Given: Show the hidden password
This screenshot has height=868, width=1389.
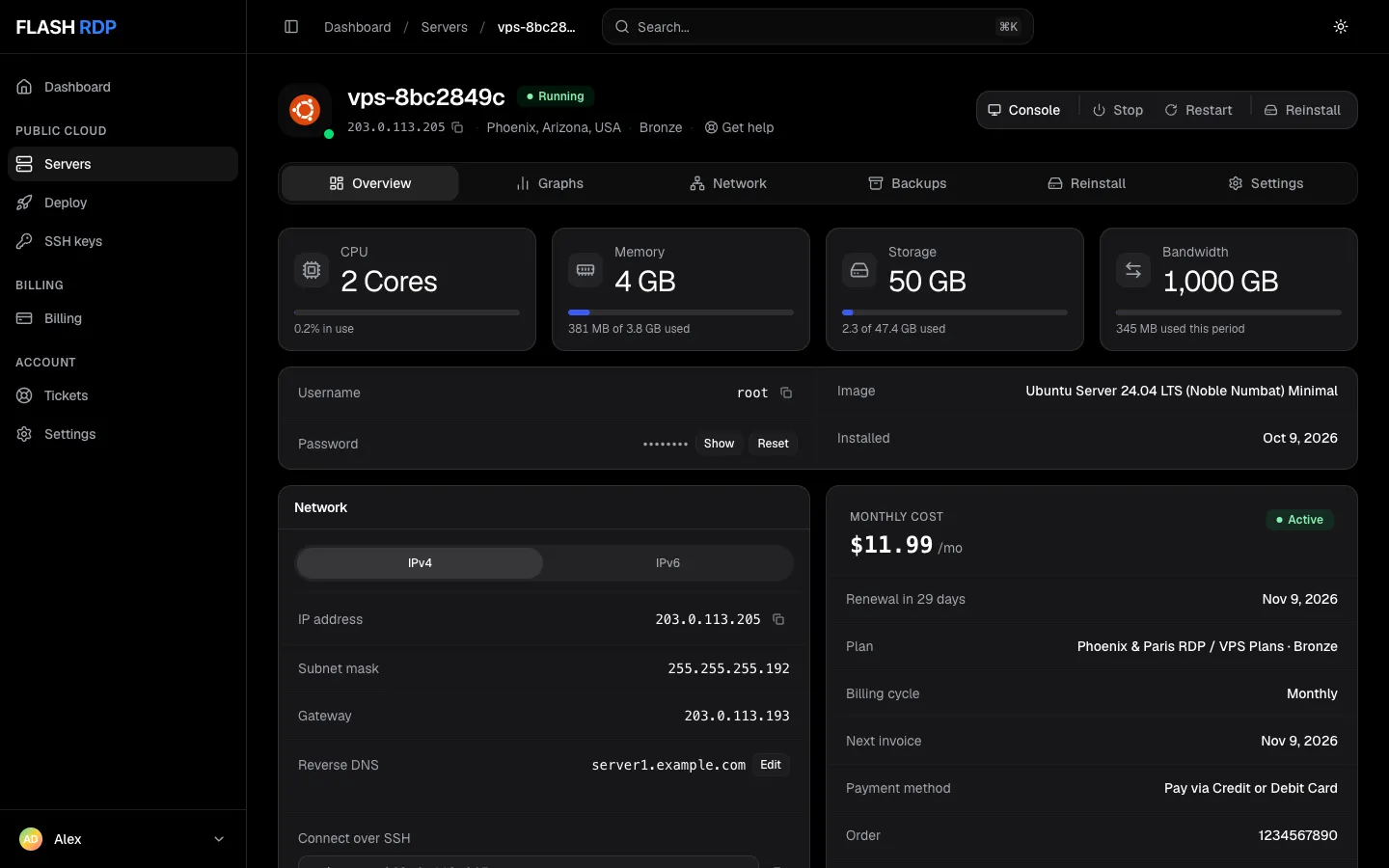Looking at the screenshot, I should point(719,444).
